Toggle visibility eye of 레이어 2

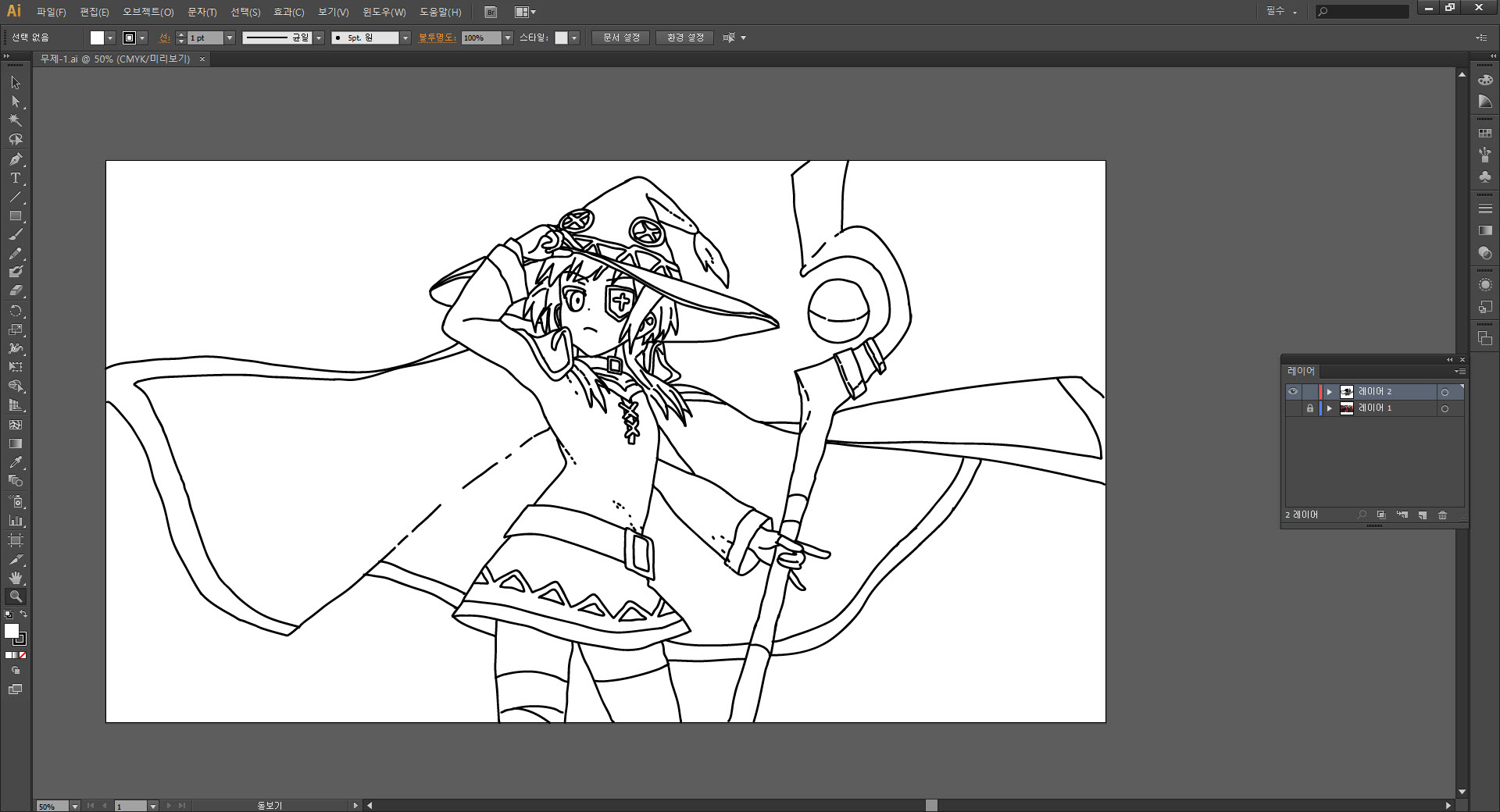pos(1293,392)
